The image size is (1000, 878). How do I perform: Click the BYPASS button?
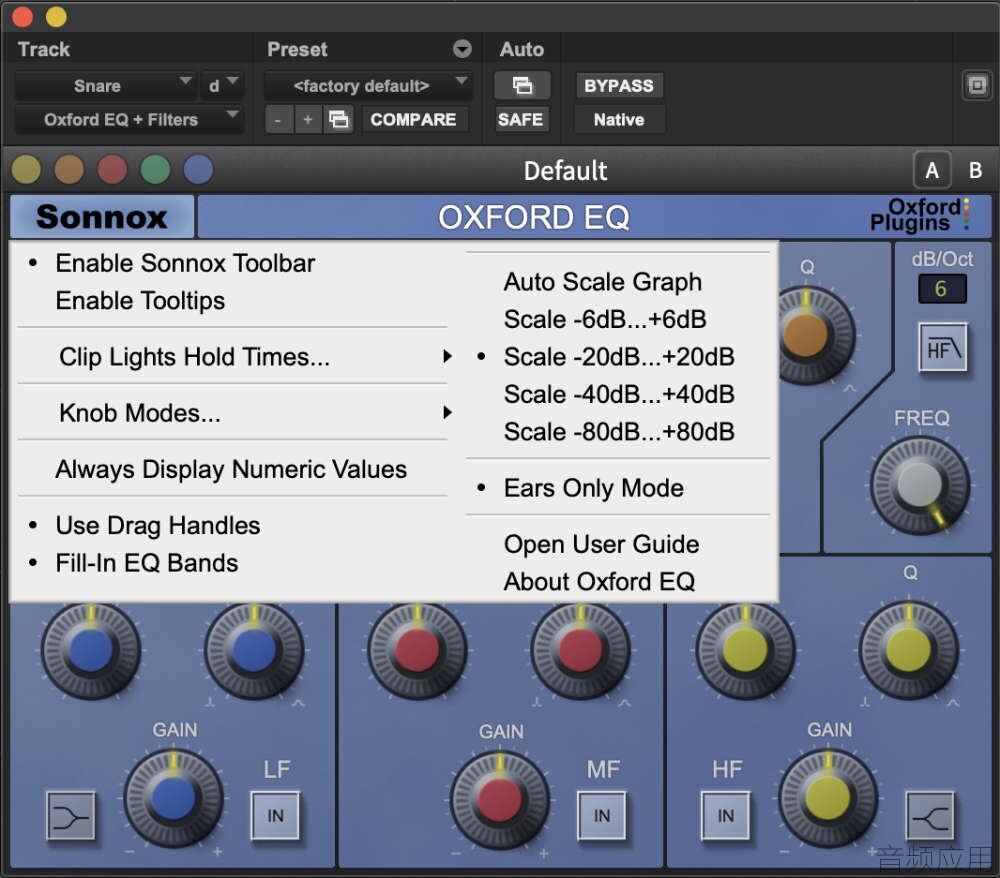click(x=619, y=85)
